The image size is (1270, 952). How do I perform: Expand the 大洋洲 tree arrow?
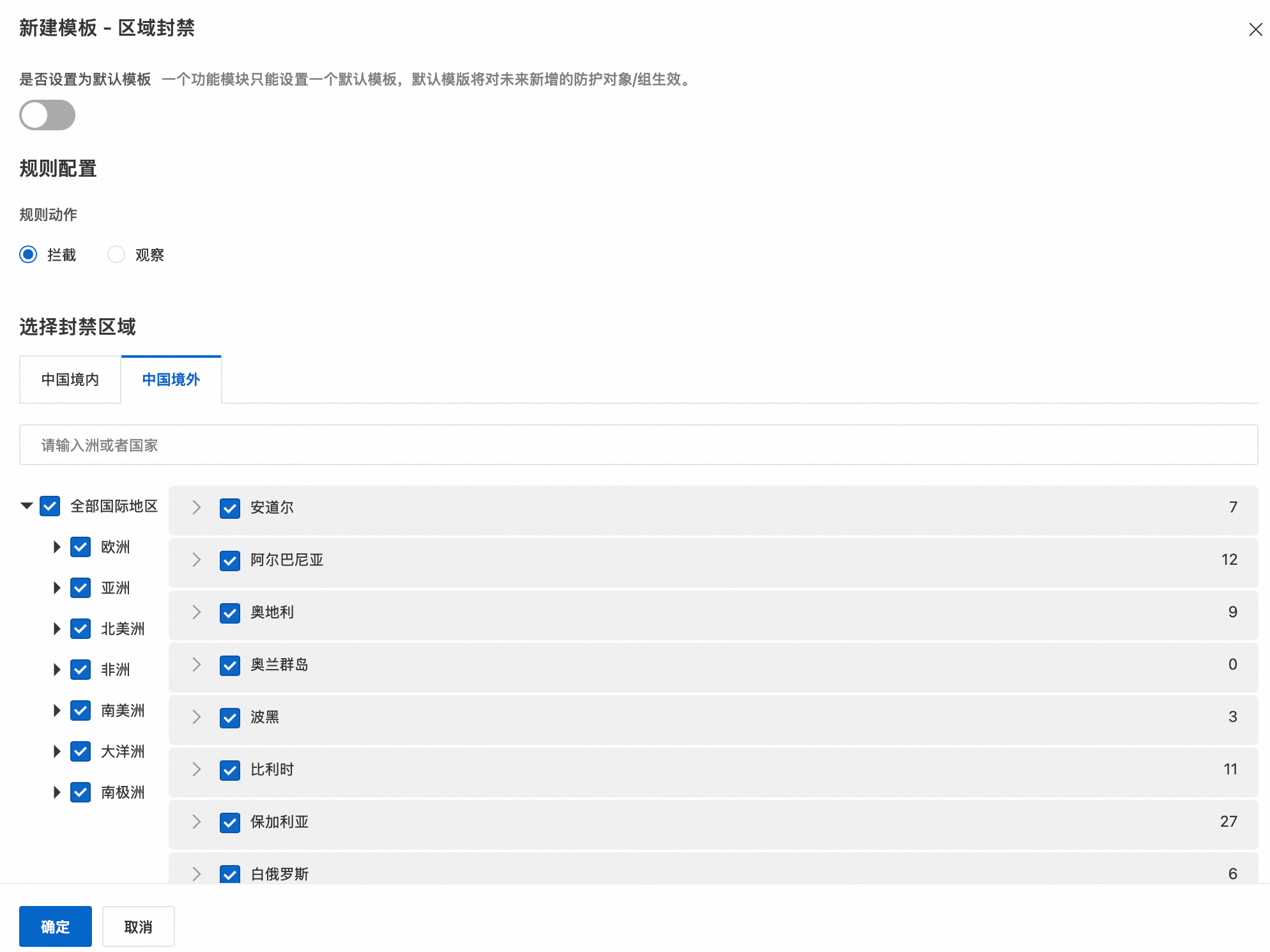(x=57, y=751)
